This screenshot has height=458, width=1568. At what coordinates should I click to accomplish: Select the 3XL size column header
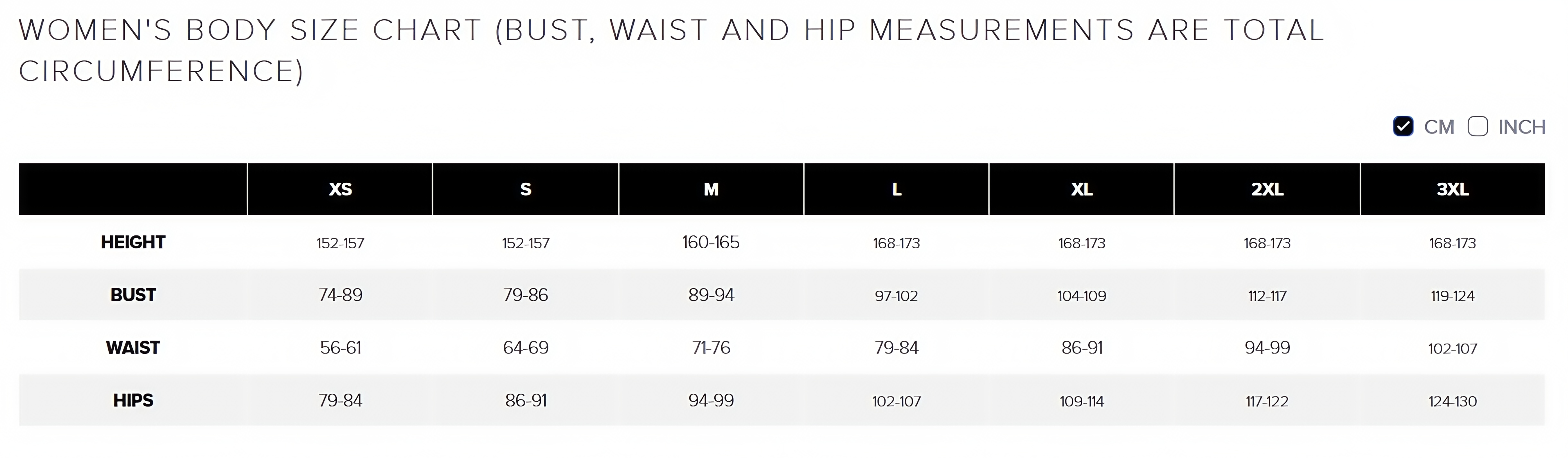point(1452,189)
